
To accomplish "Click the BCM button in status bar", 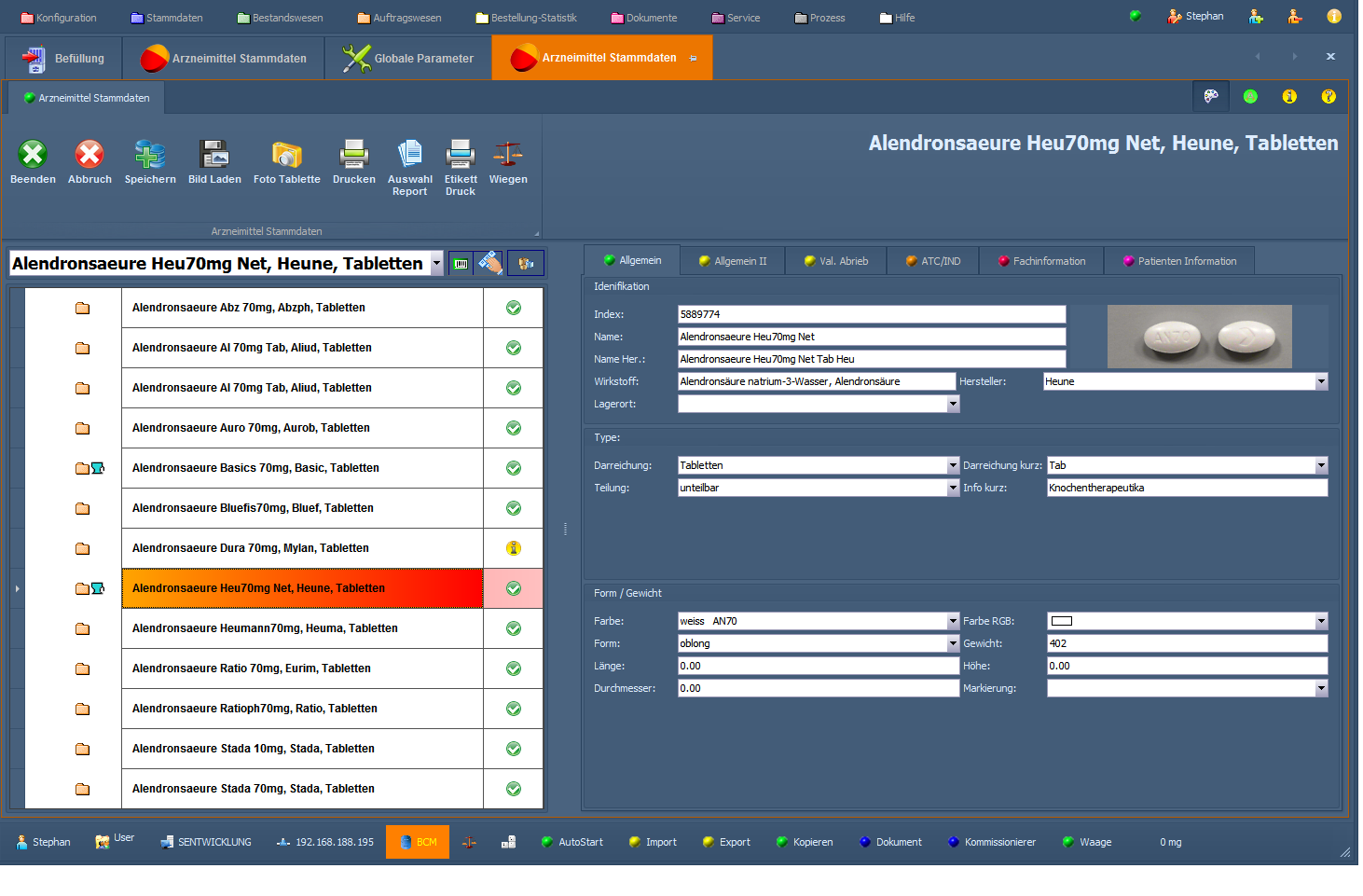I will click(x=418, y=842).
